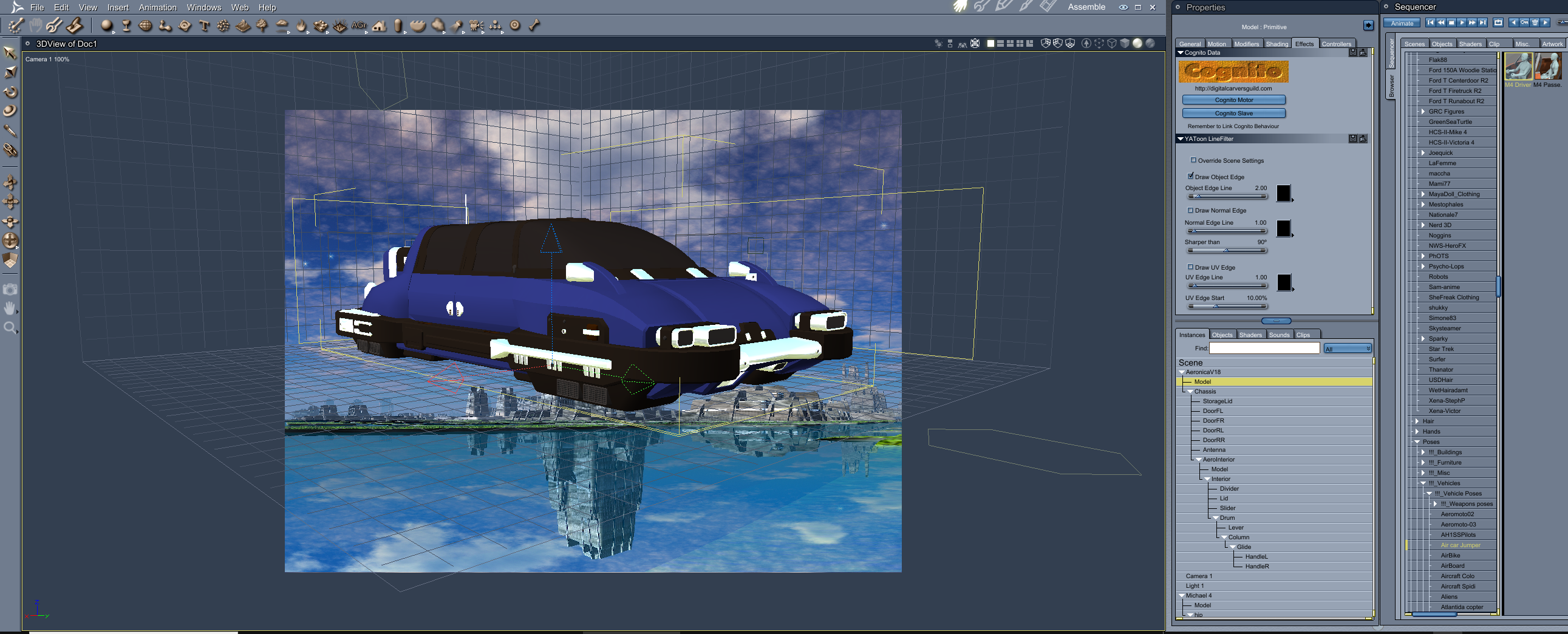Open the Render room film icon
Viewport: 1568px width, 634px height.
click(x=1048, y=7)
